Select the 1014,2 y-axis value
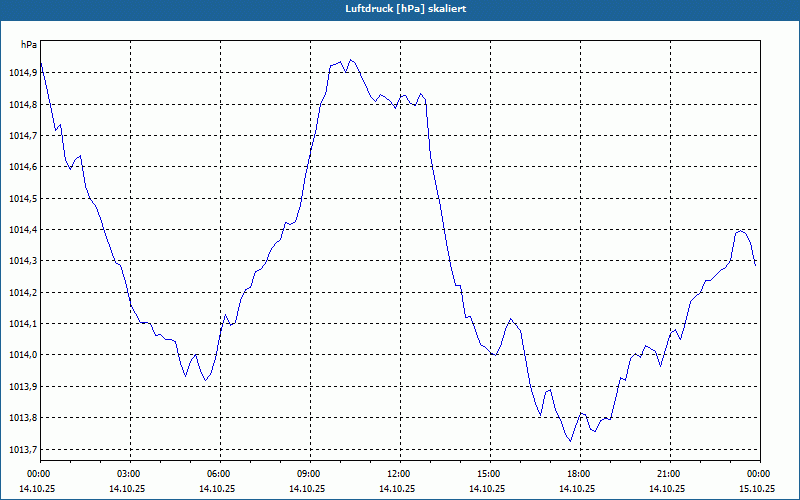 [x=23, y=293]
